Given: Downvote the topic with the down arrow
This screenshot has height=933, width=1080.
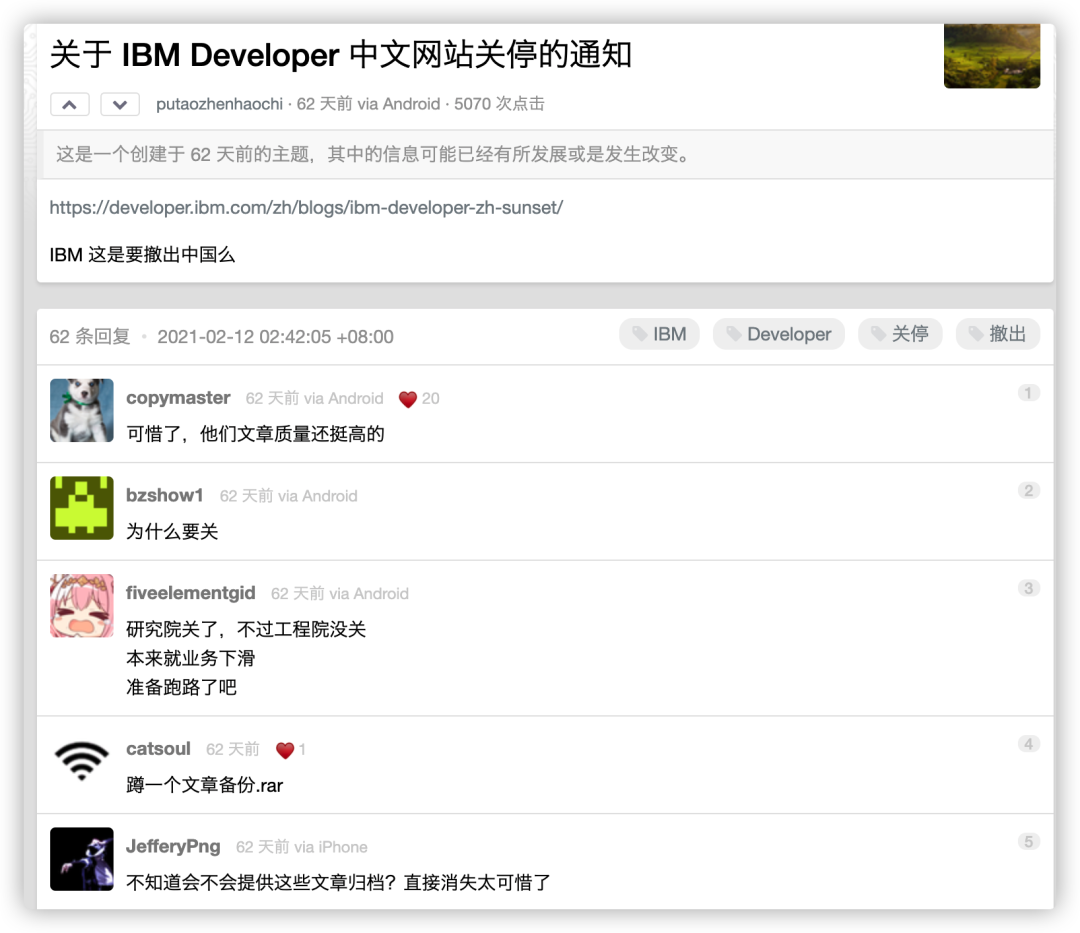Looking at the screenshot, I should 120,105.
